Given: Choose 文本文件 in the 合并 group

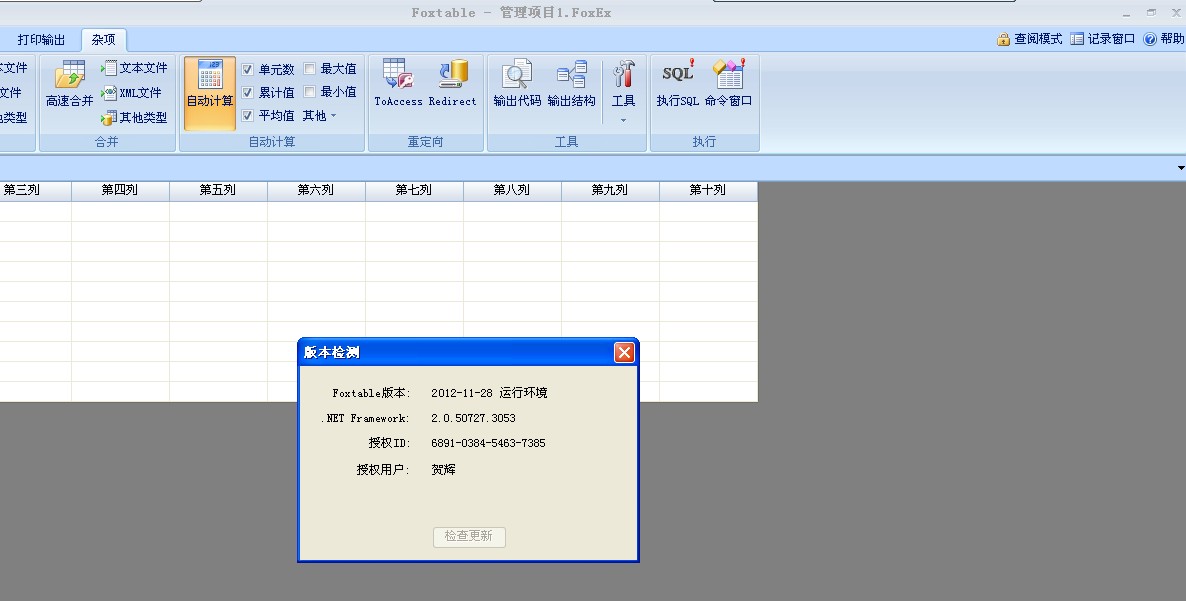Looking at the screenshot, I should tap(135, 68).
